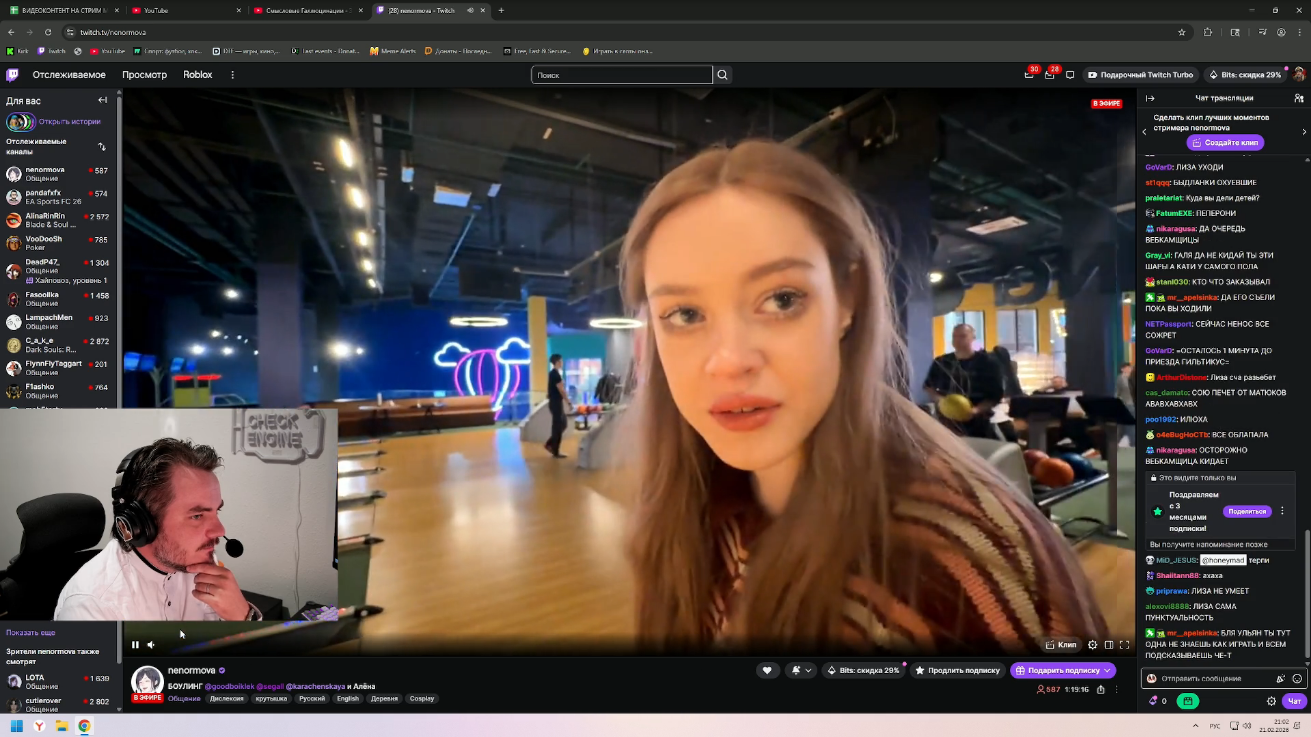Toggle the follow heart button
The width and height of the screenshot is (1311, 737).
click(x=767, y=670)
